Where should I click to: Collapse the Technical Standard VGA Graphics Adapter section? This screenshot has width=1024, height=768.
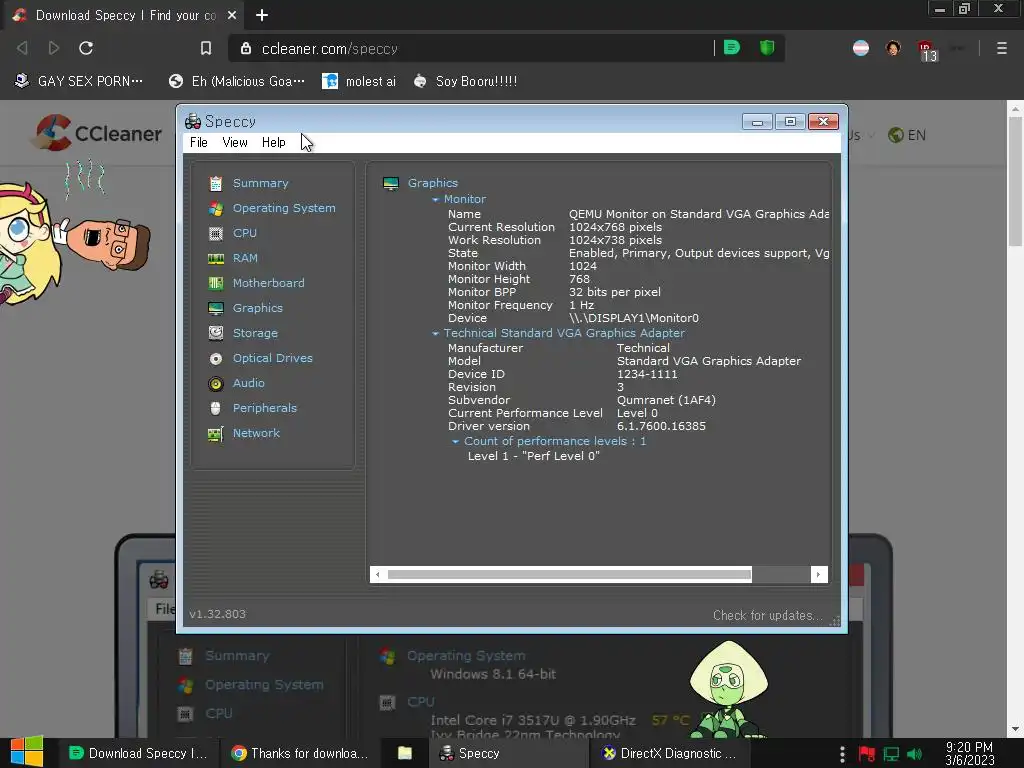click(x=436, y=333)
